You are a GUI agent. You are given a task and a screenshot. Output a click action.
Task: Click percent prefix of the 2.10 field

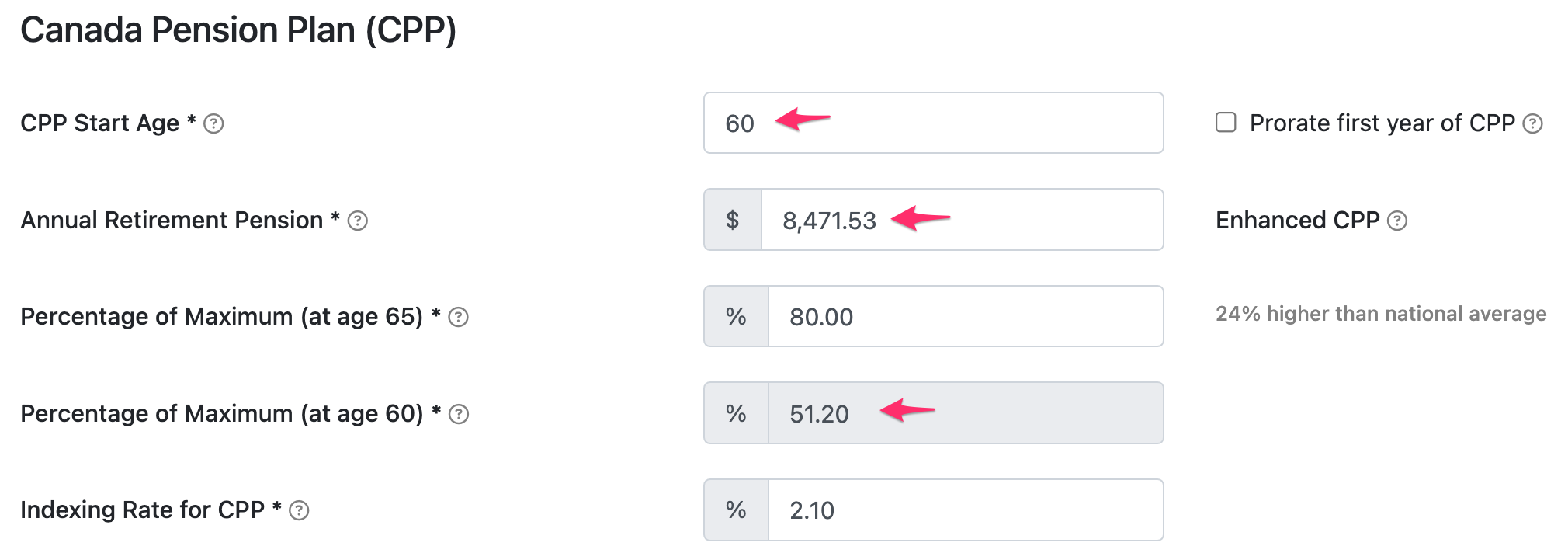[x=736, y=510]
